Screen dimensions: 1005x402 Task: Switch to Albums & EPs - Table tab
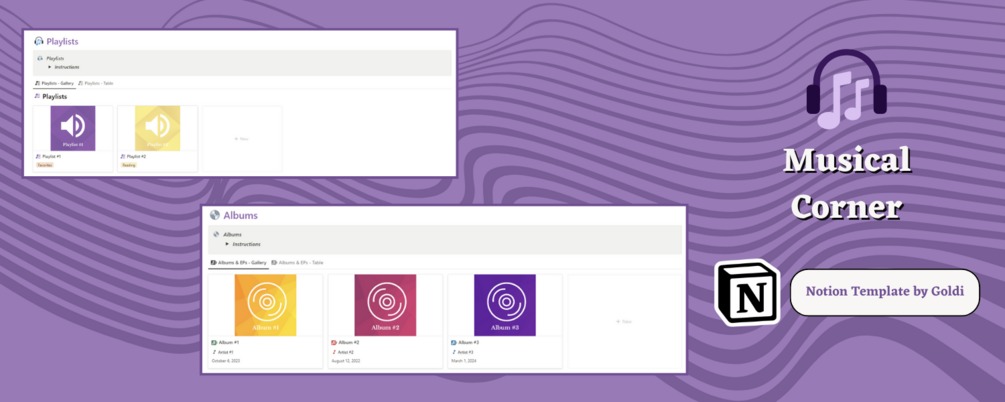[297, 263]
